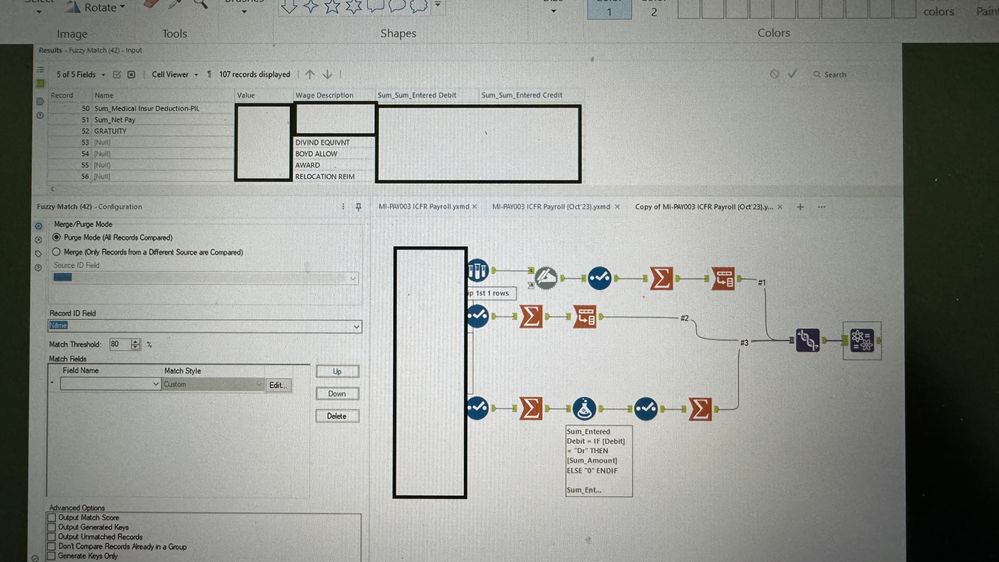Go to previous record with up arrow
Viewport: 999px width, 562px height.
310,75
